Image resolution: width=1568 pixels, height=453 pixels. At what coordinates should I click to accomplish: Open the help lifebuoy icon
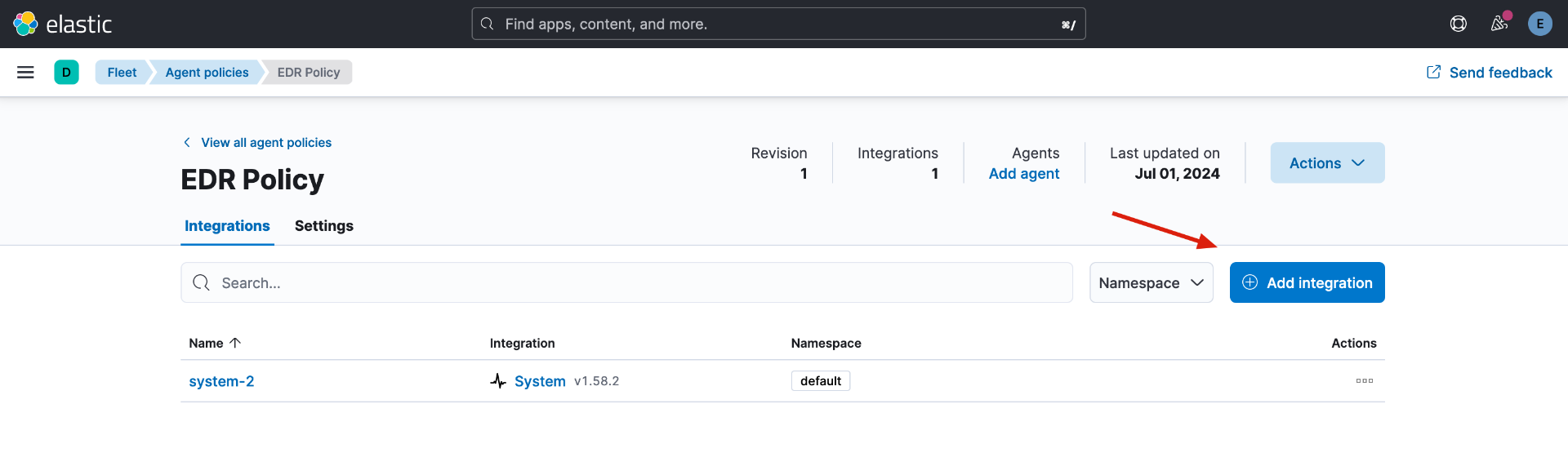[1458, 24]
